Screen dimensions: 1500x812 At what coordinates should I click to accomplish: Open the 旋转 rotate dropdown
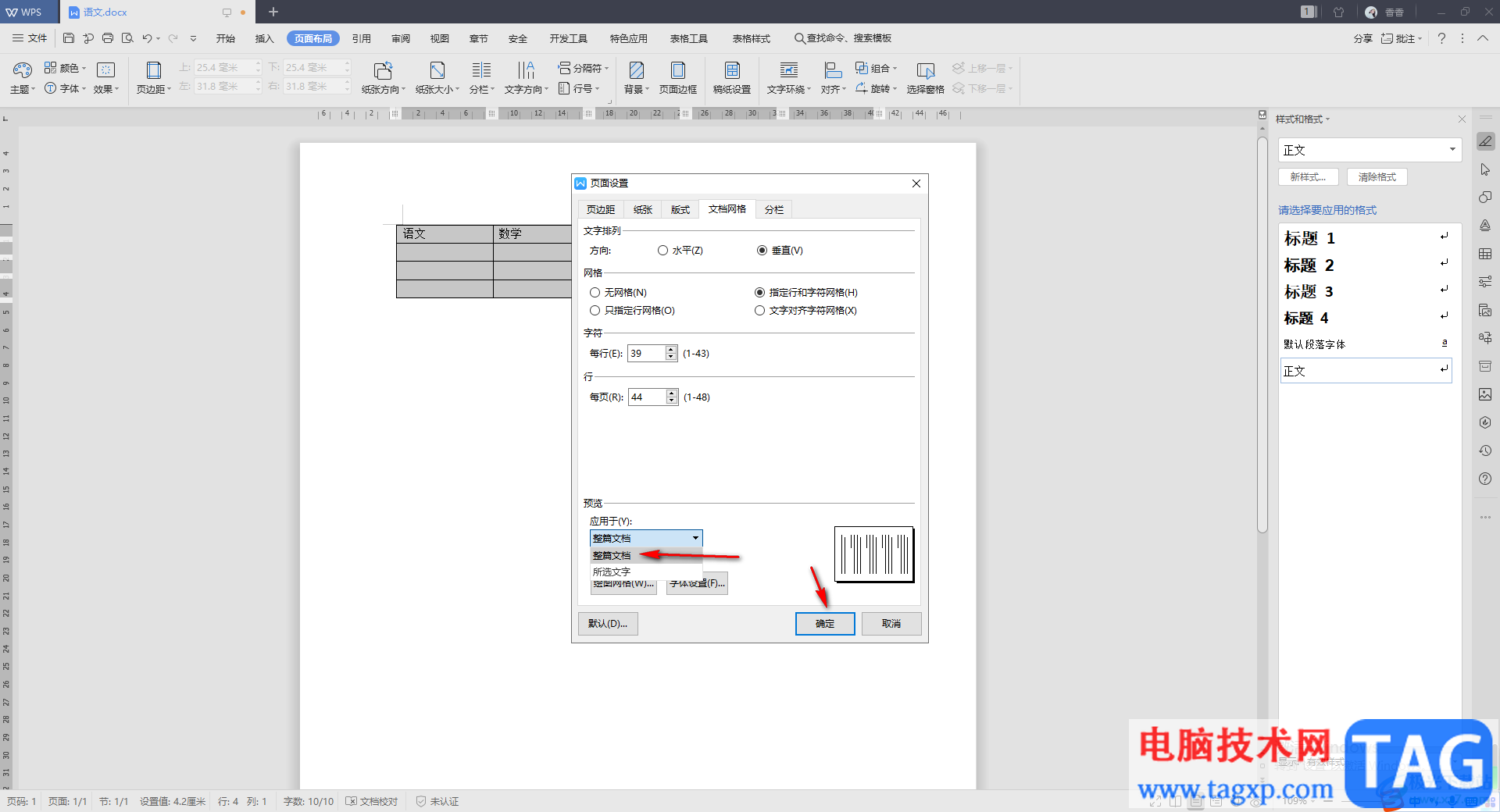(876, 88)
